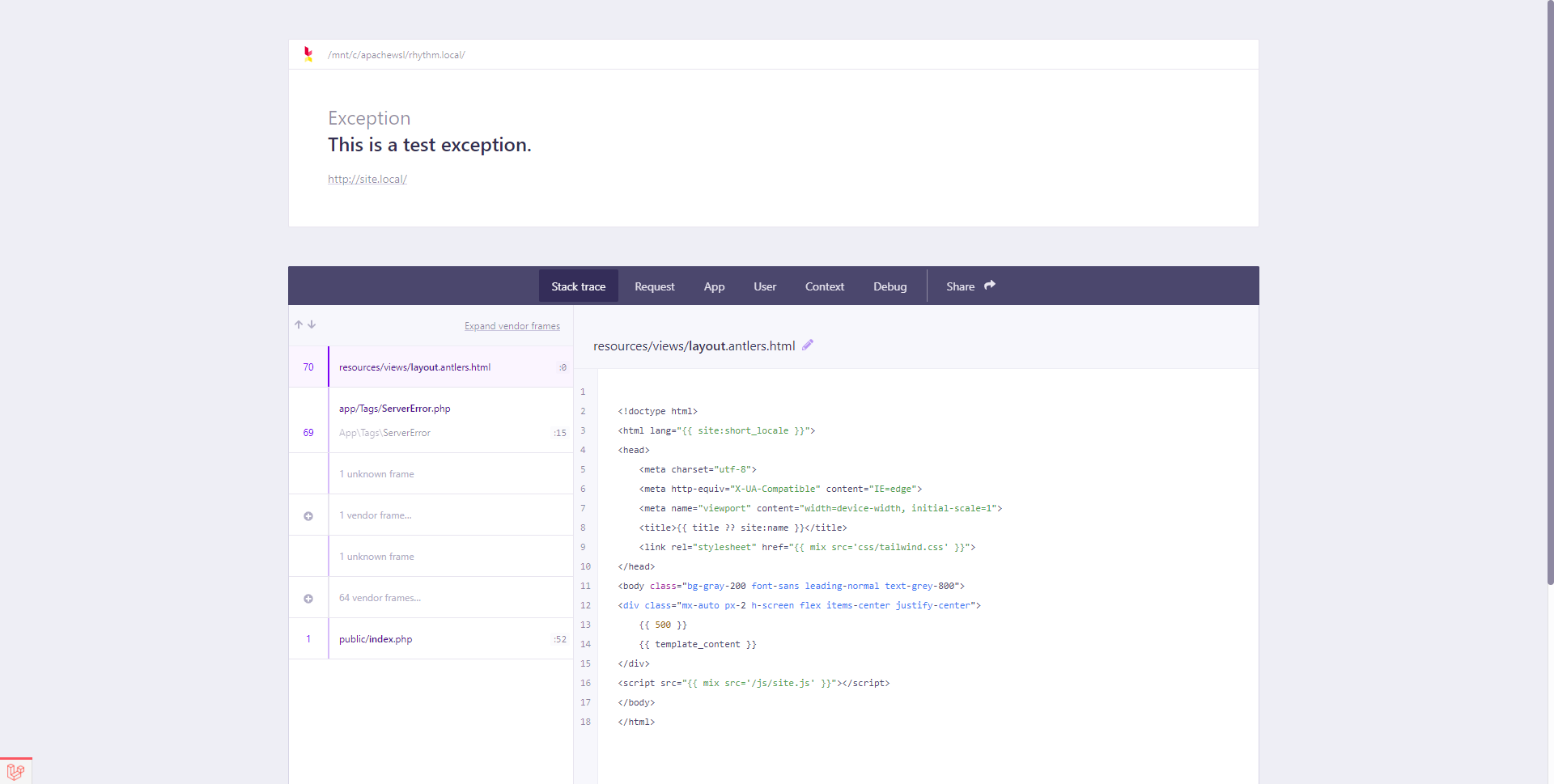
Task: Click the share arrow icon
Action: click(x=990, y=286)
